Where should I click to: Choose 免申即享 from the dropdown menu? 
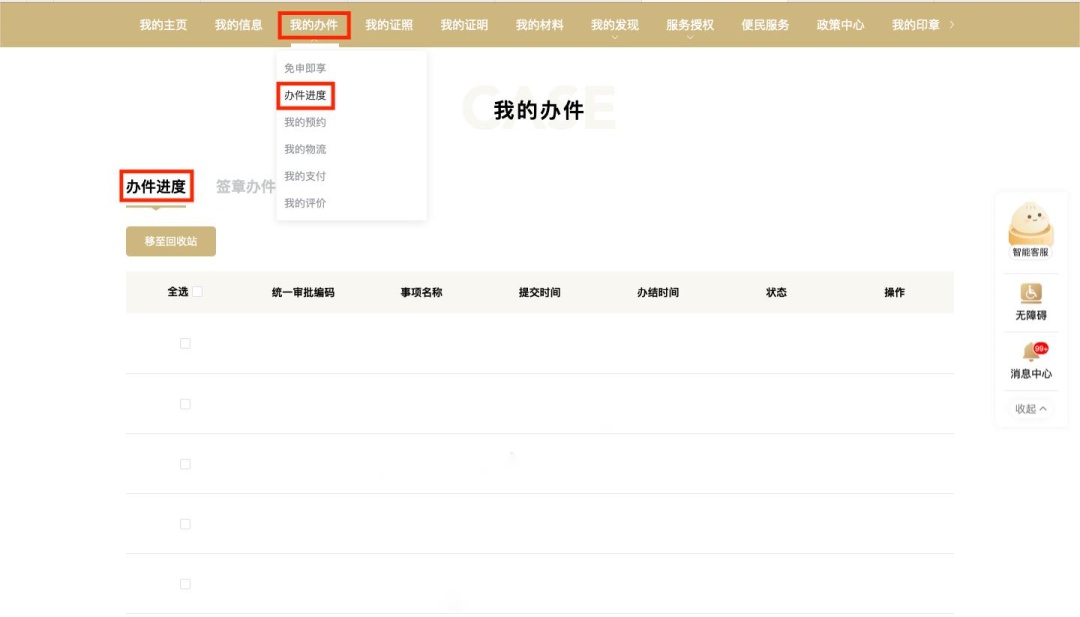(x=305, y=68)
